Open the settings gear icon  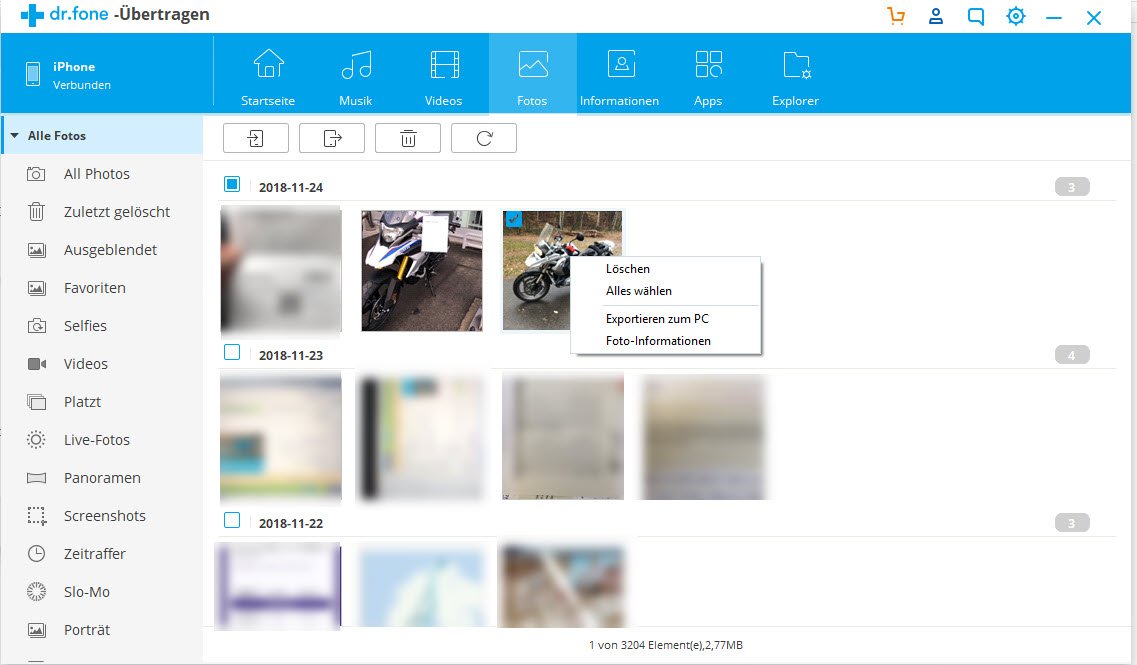pyautogui.click(x=1016, y=16)
